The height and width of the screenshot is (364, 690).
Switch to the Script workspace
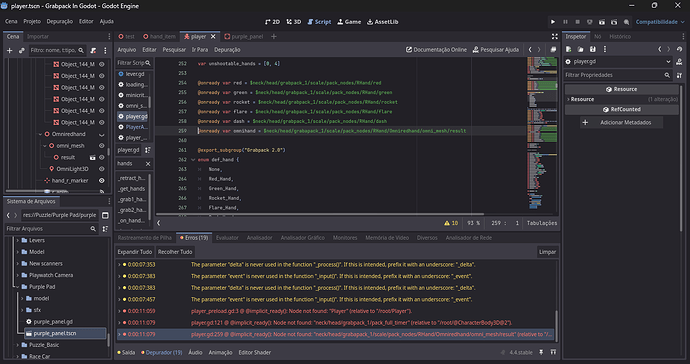click(x=319, y=22)
